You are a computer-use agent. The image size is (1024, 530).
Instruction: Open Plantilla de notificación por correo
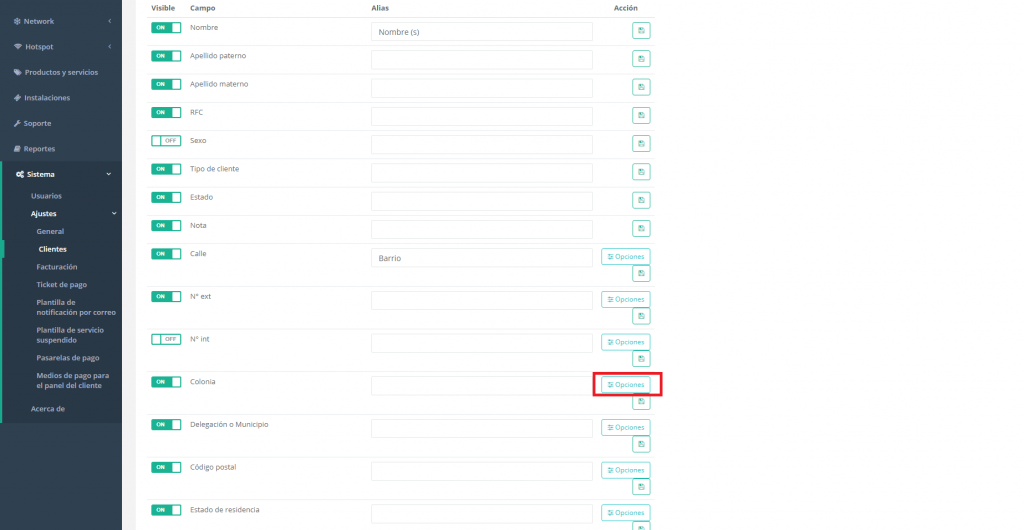coord(76,307)
